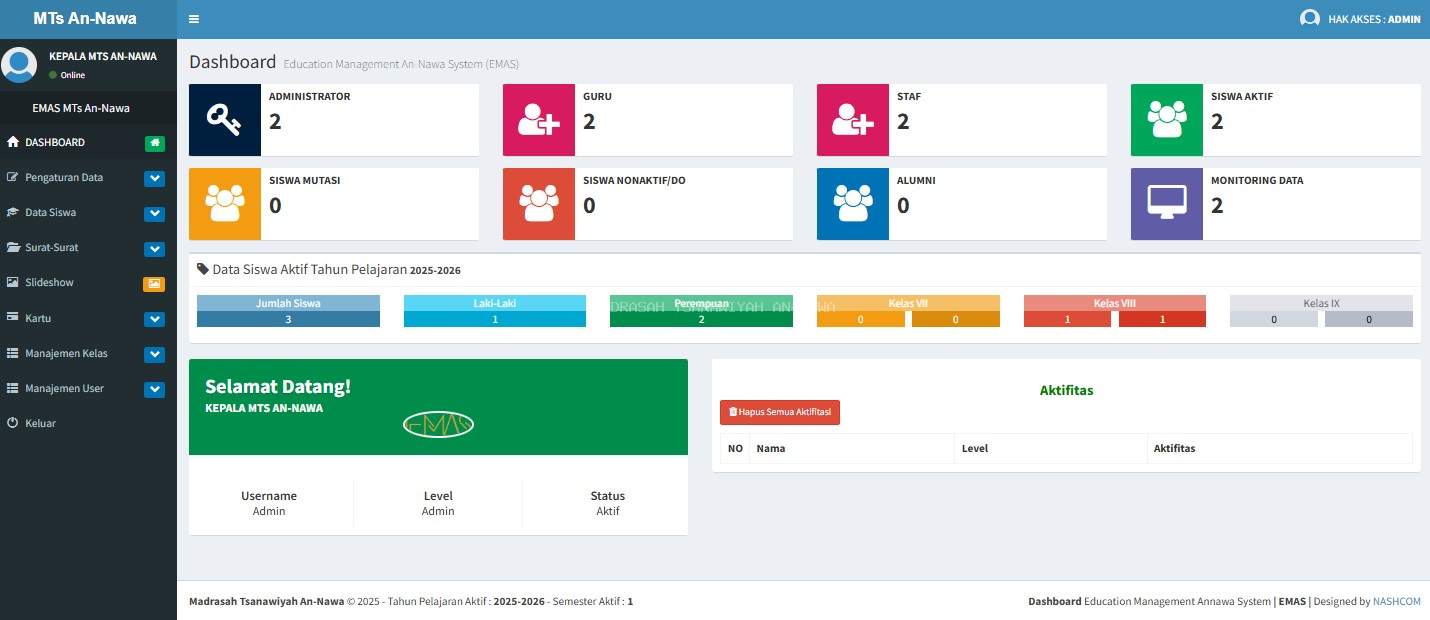Click Hapus Semua Aktifitas button
Image resolution: width=1430 pixels, height=620 pixels.
tap(779, 412)
